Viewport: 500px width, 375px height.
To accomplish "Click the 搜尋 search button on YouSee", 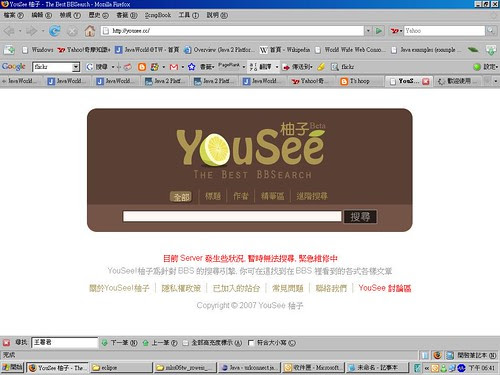I will click(x=360, y=217).
